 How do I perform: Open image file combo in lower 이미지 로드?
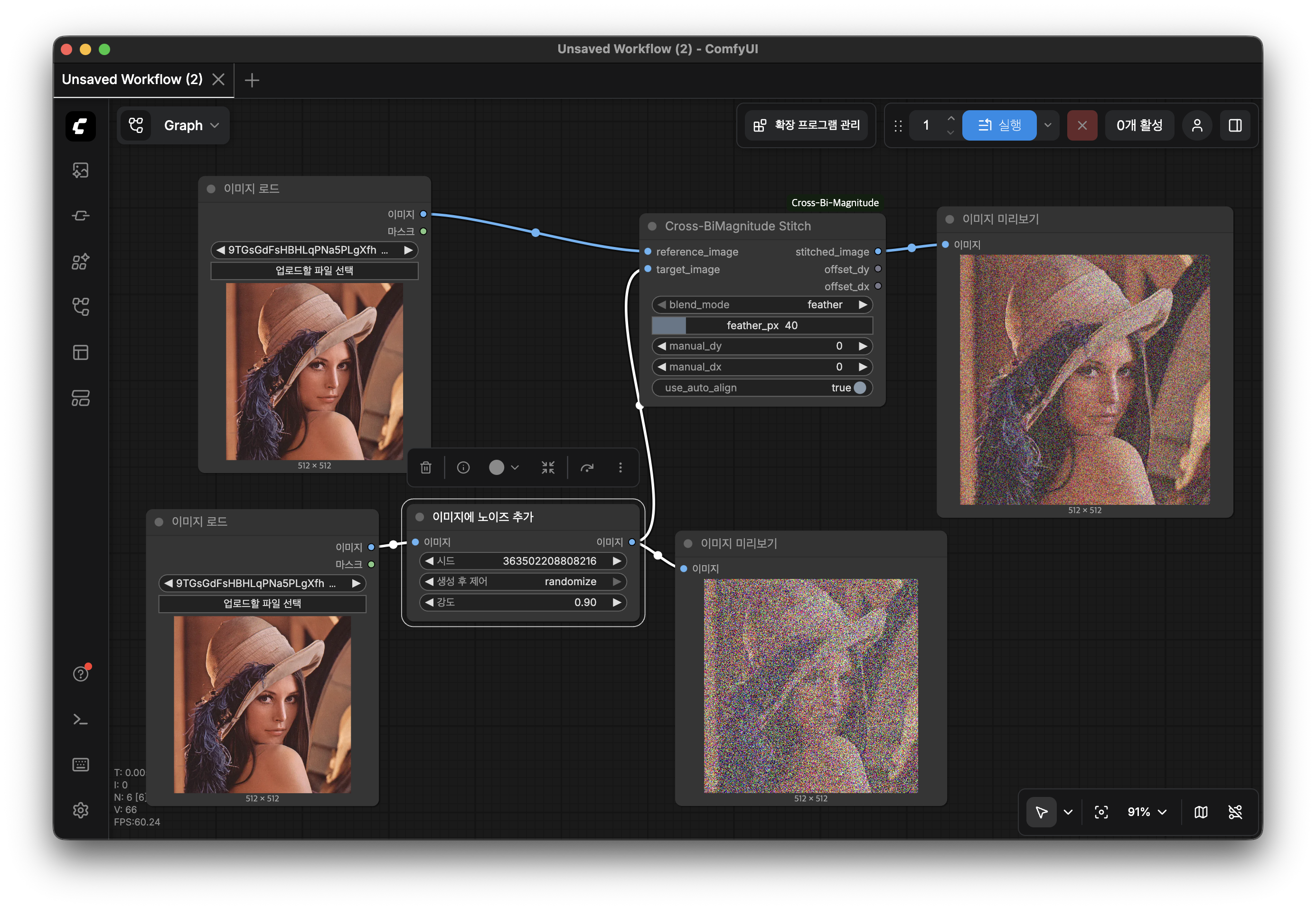click(262, 583)
